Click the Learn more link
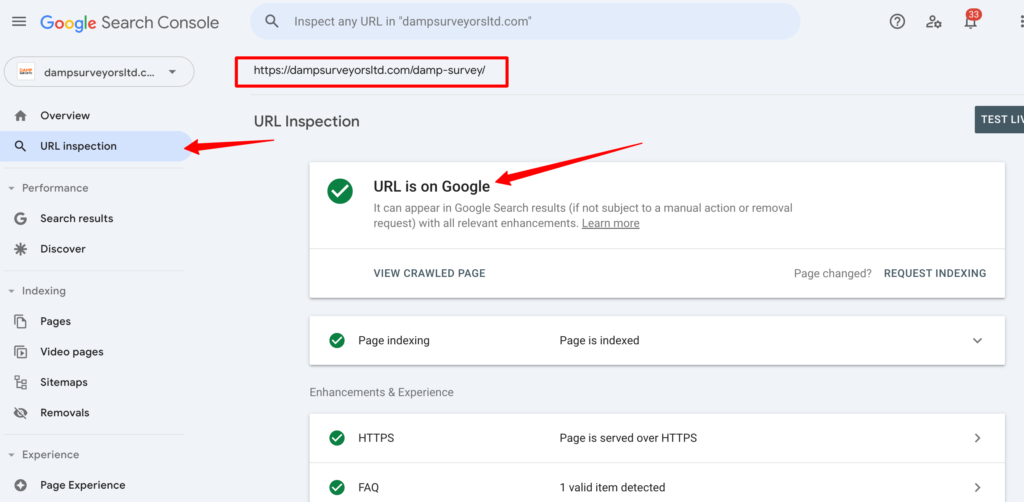 tap(611, 223)
